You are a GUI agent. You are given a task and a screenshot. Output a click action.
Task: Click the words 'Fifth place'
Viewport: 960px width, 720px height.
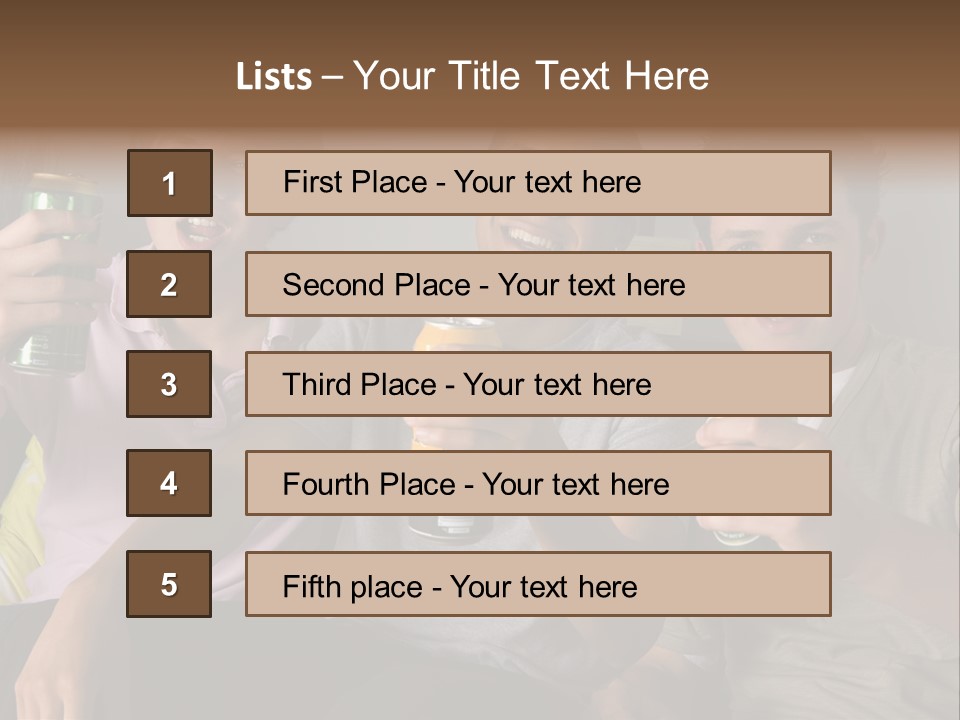click(x=353, y=587)
